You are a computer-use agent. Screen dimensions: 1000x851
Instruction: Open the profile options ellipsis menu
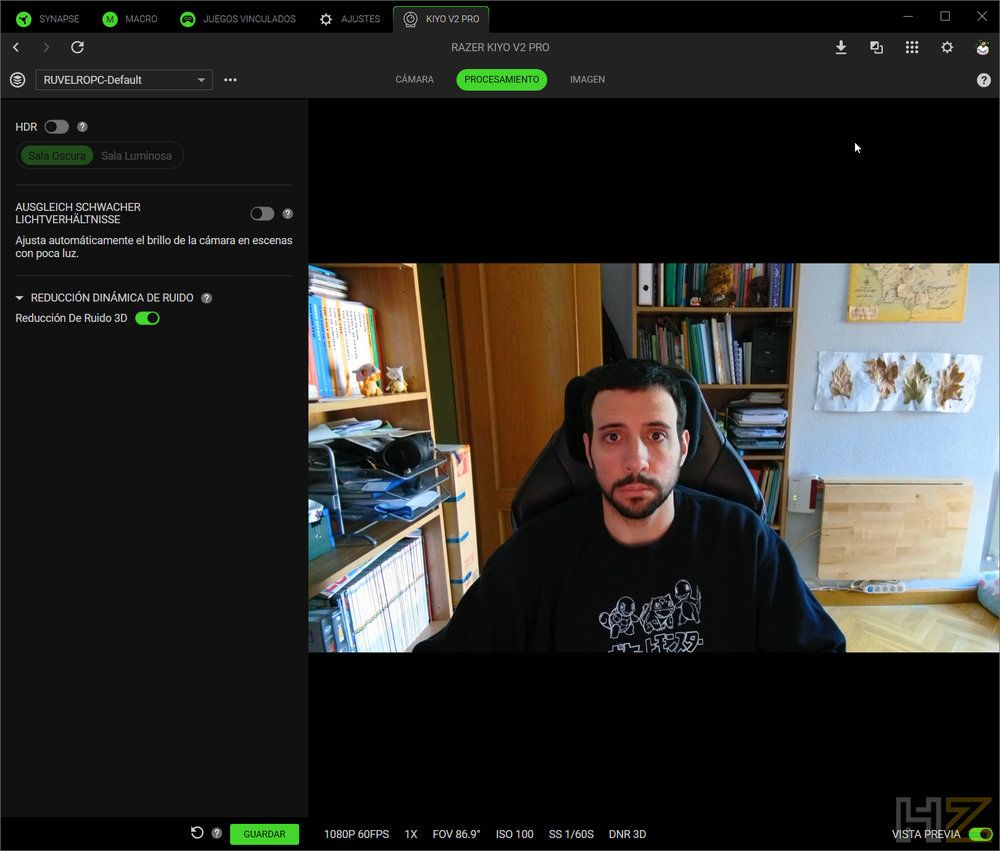coord(230,80)
